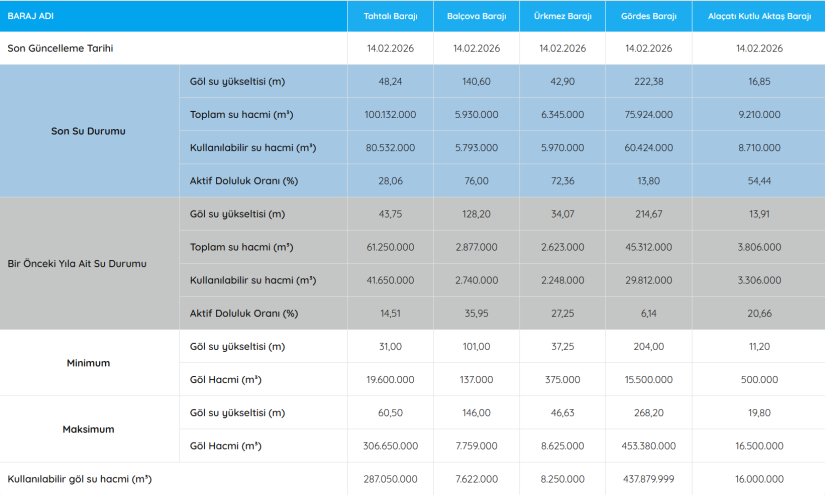This screenshot has height=495, width=825.
Task: Select the Son Su Durumu section label
Action: click(88, 131)
